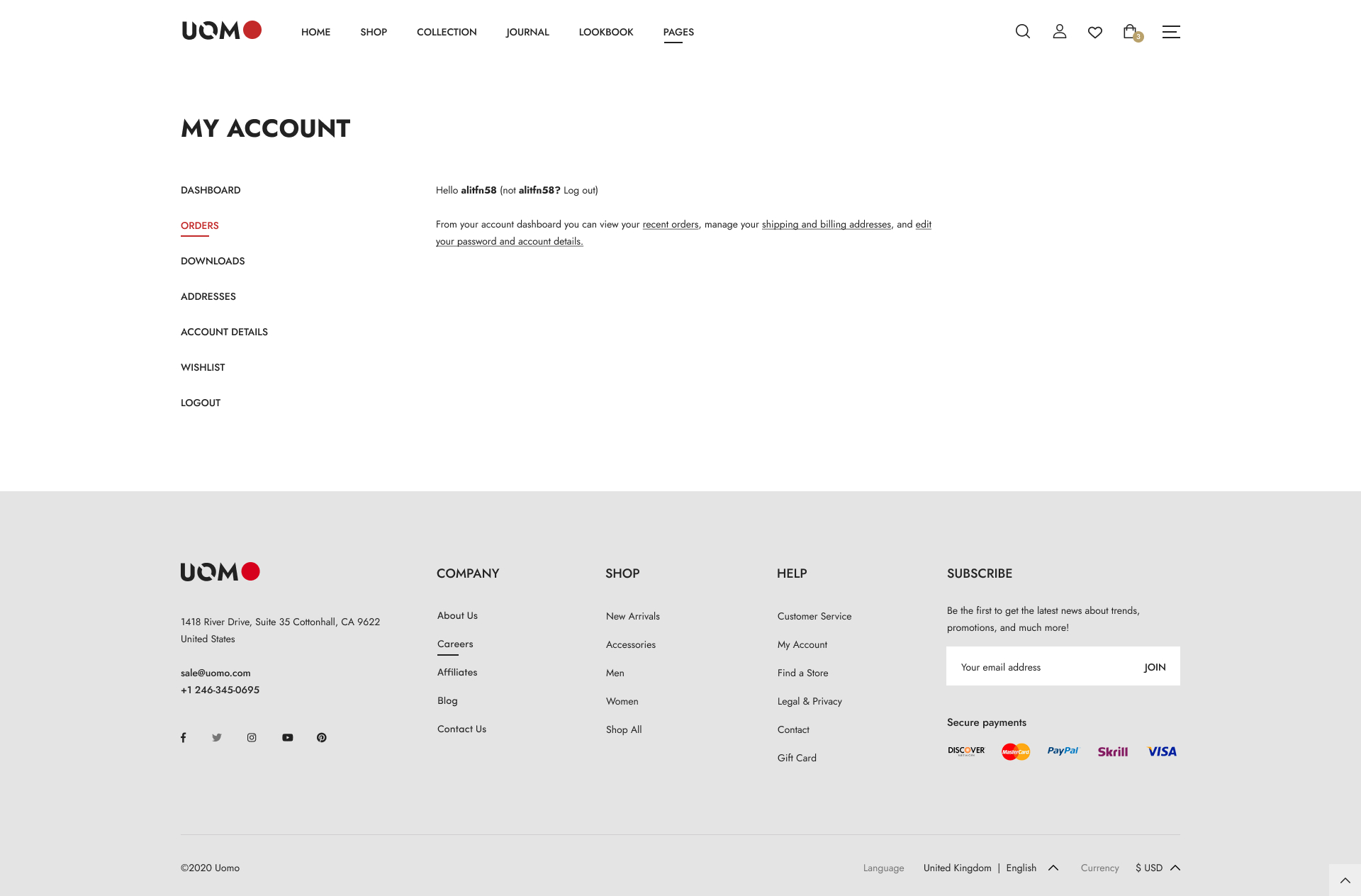
Task: Expand the Language selector chevron
Action: click(1053, 868)
